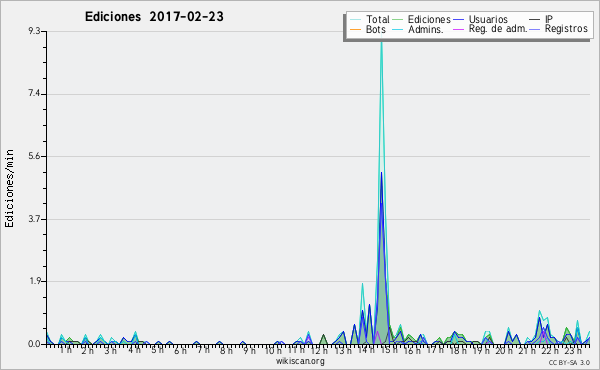Click the '22 h' x-axis label

[550, 350]
